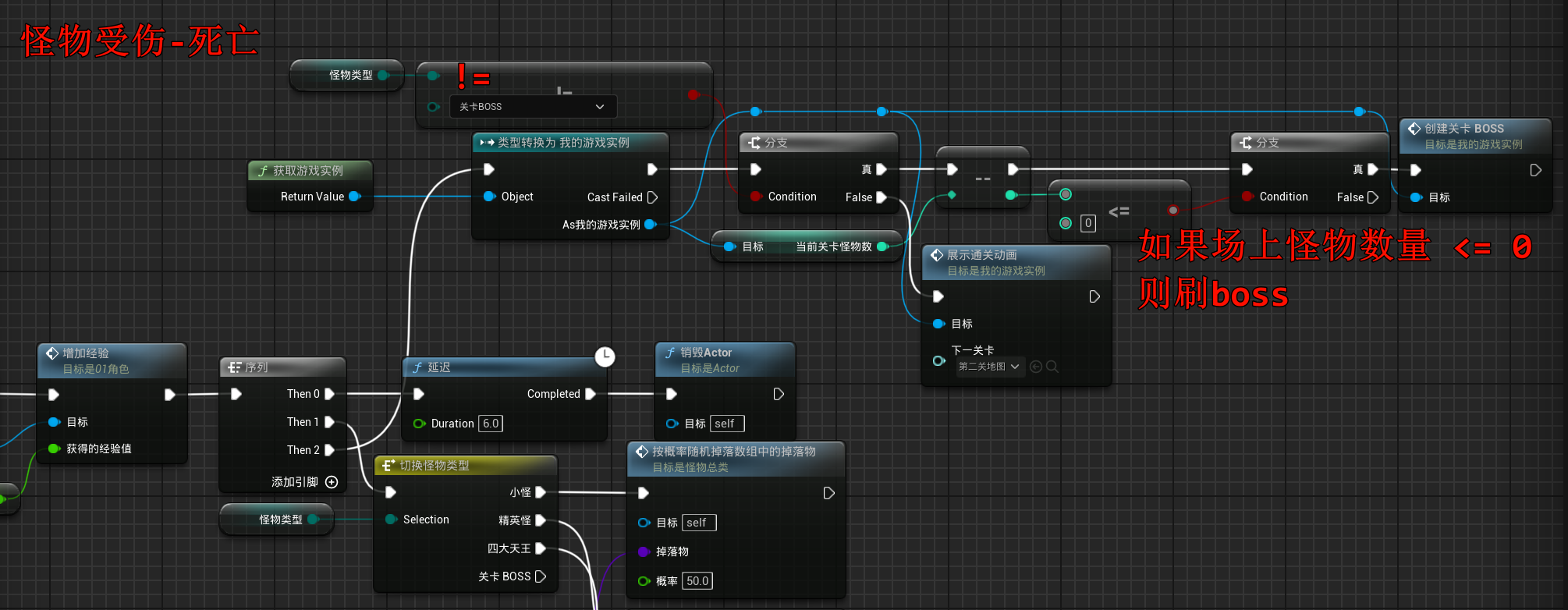Select the 切换怪物类型 switch node header
The height and width of the screenshot is (610, 1568).
[435, 466]
